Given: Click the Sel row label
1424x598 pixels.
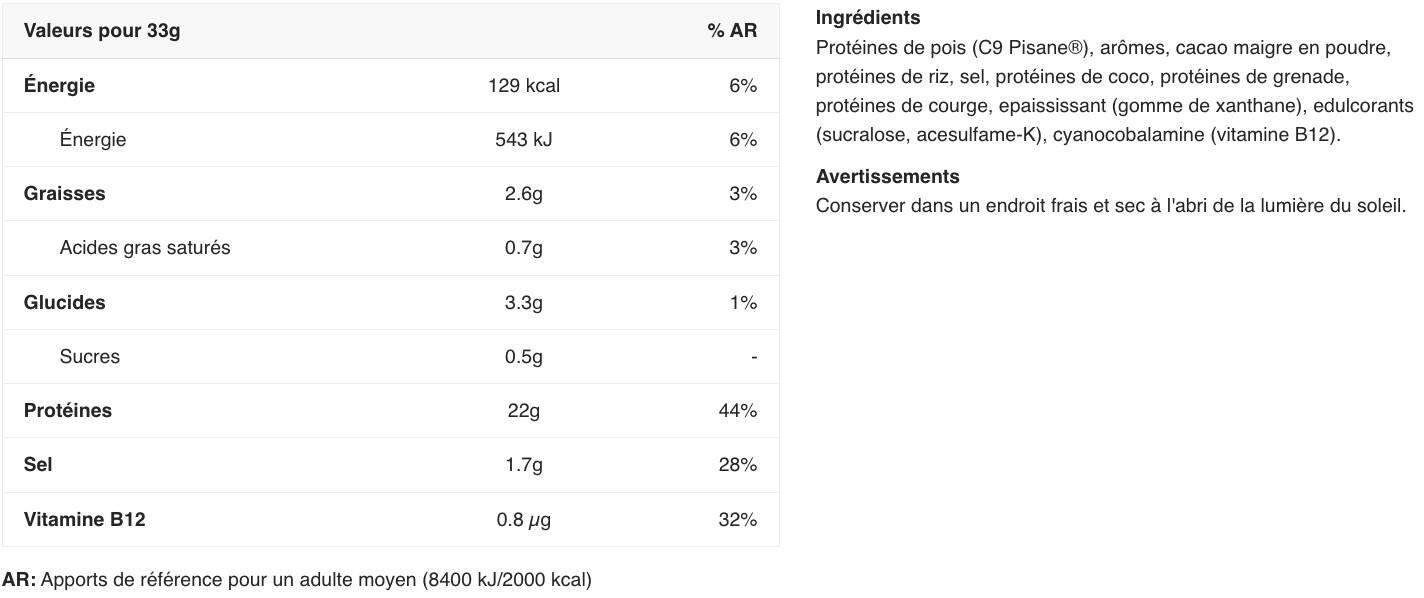Looking at the screenshot, I should (x=38, y=465).
